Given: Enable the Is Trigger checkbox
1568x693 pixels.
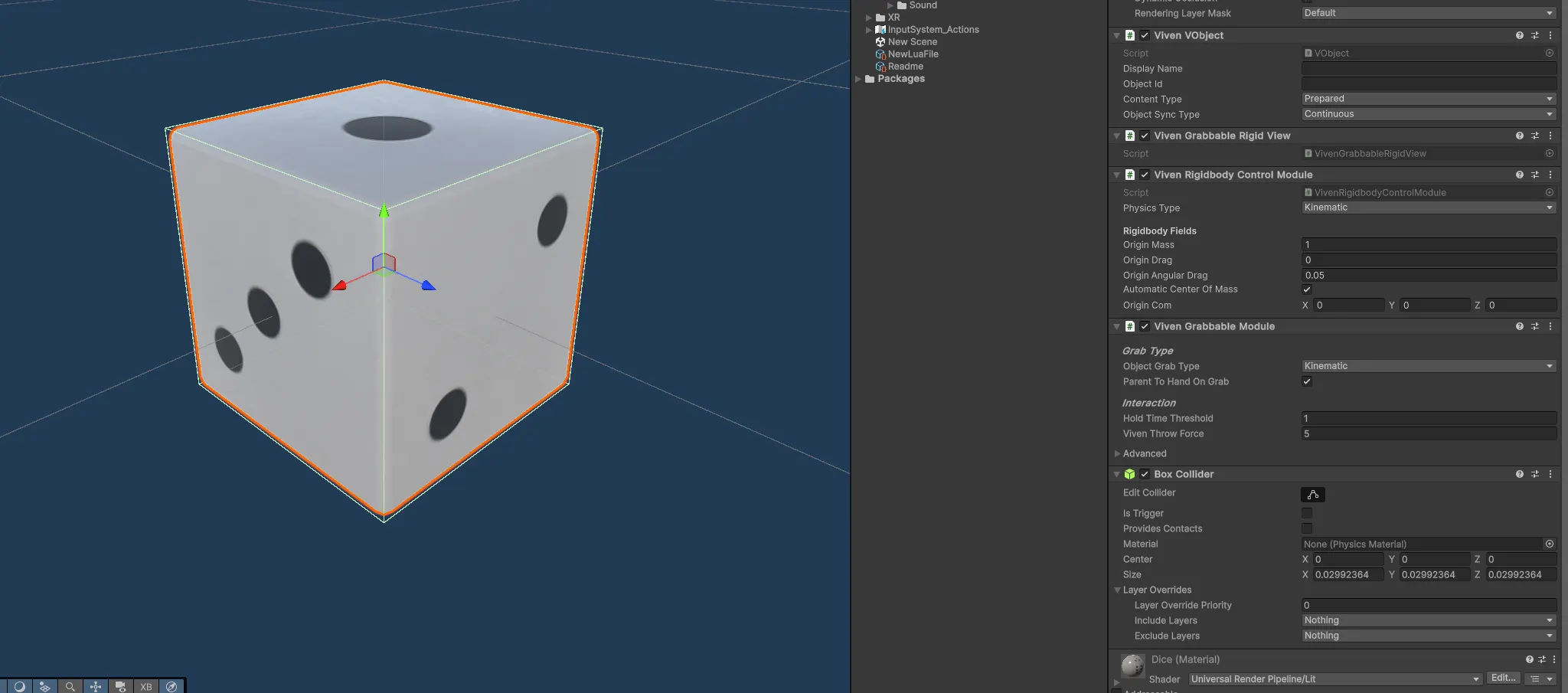Looking at the screenshot, I should (1307, 513).
